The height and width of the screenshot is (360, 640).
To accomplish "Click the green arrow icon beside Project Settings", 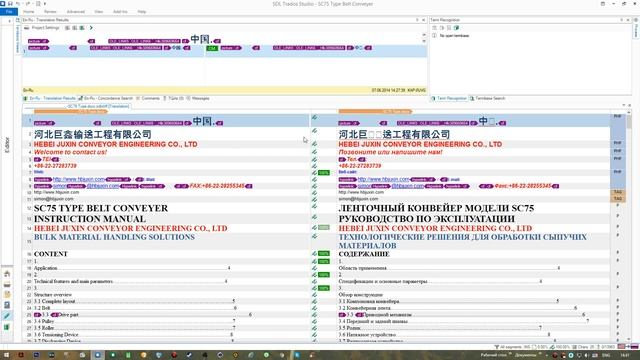I will tap(91, 28).
